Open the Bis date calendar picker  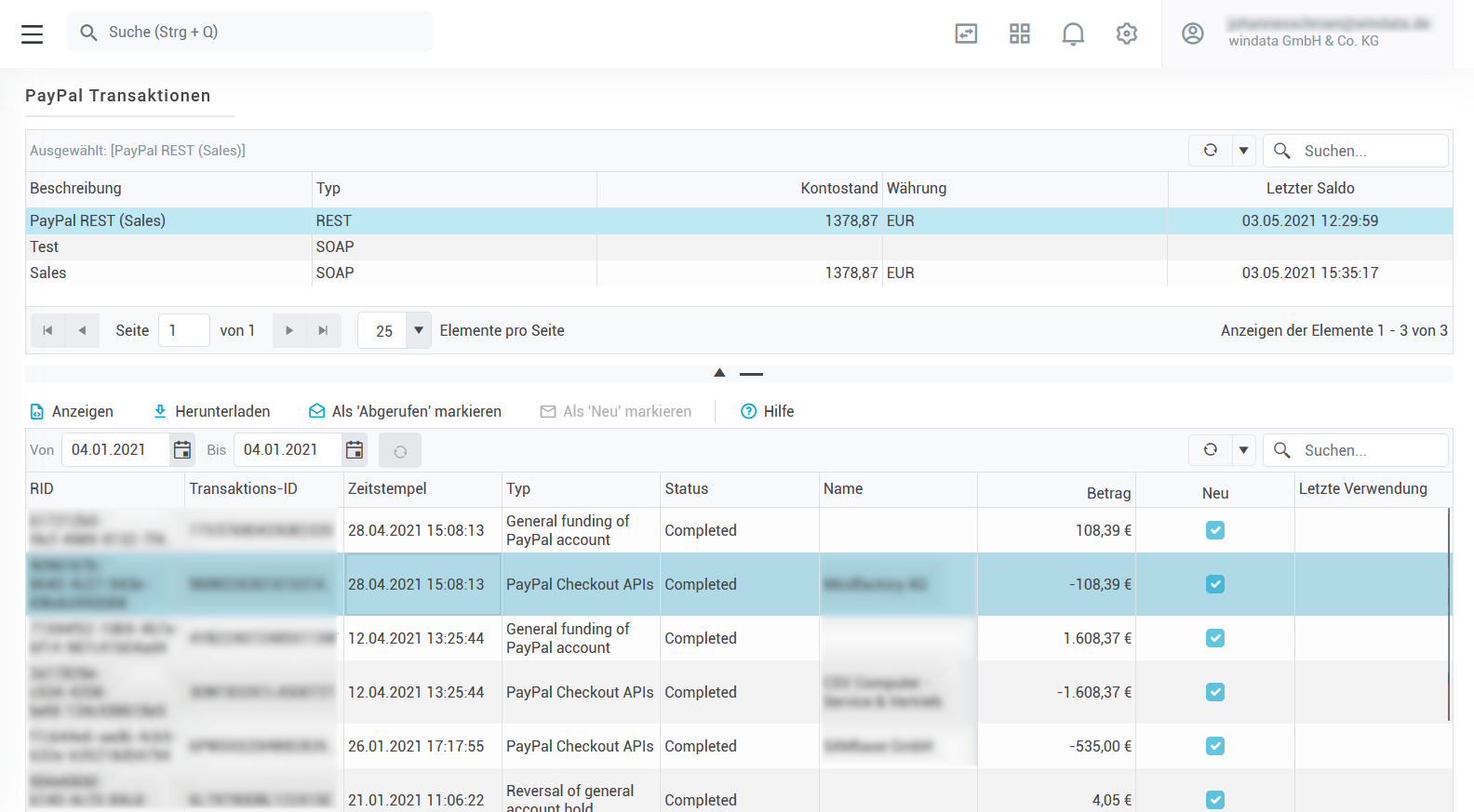pyautogui.click(x=355, y=450)
